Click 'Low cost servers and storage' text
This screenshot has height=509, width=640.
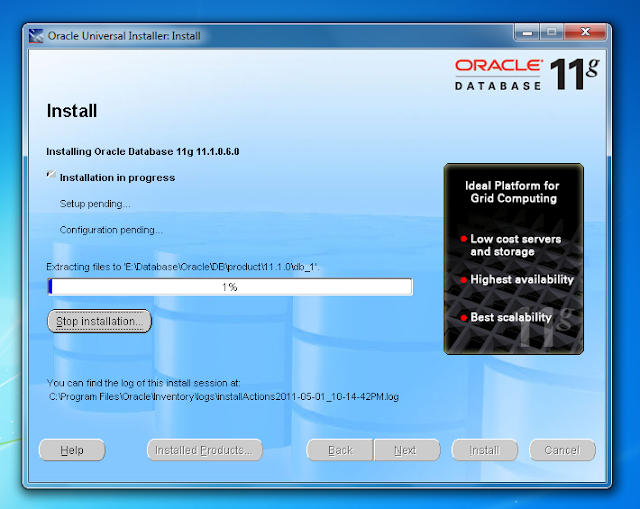(x=516, y=245)
